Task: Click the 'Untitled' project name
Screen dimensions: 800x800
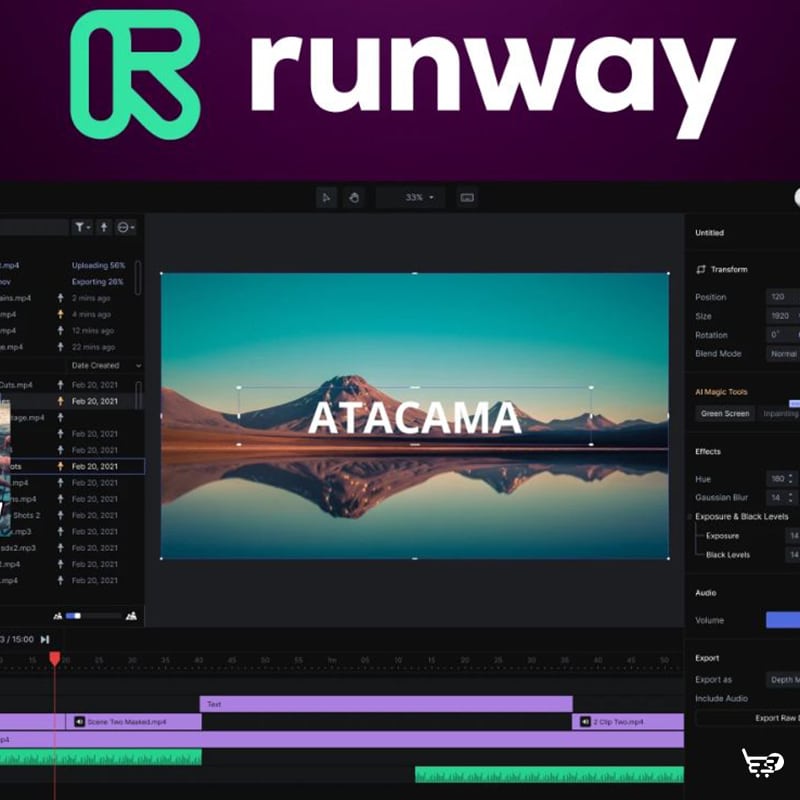Action: point(709,233)
